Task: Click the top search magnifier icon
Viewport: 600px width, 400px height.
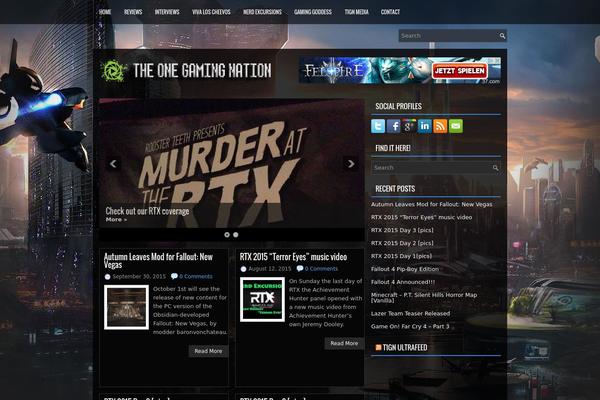Action: click(502, 36)
